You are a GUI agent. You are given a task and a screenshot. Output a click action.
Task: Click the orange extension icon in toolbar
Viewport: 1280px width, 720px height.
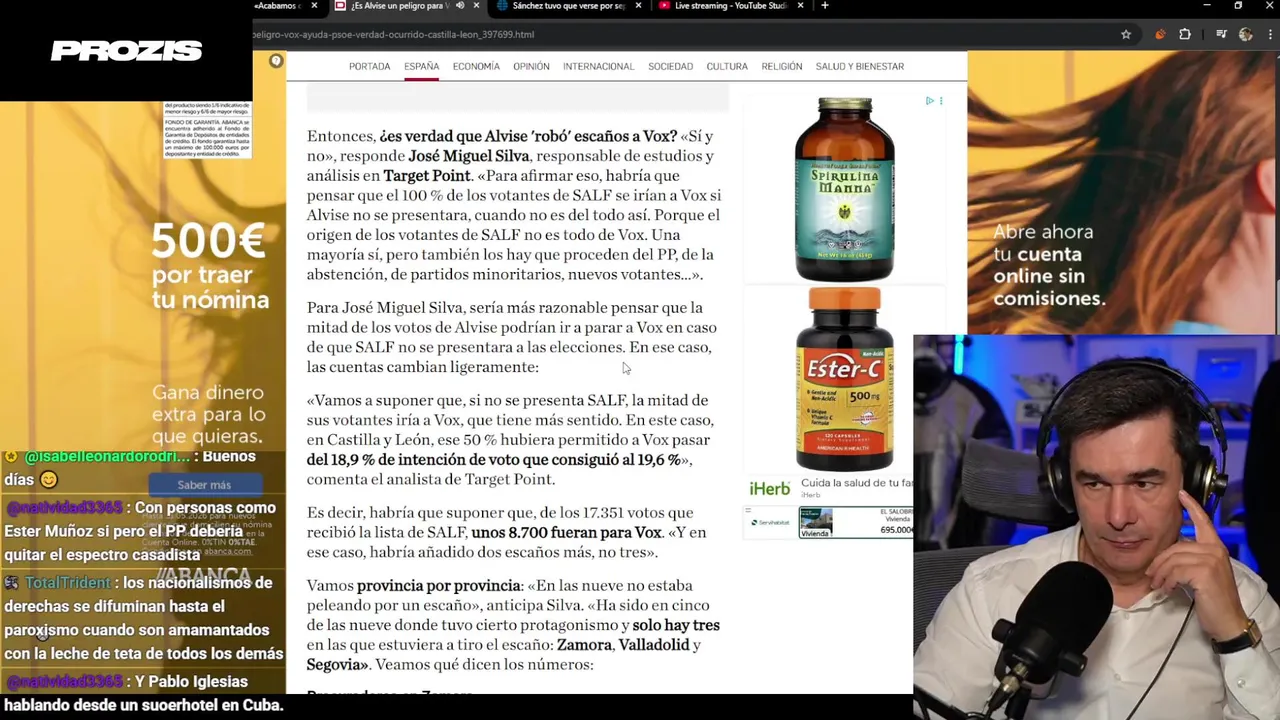pyautogui.click(x=1160, y=34)
